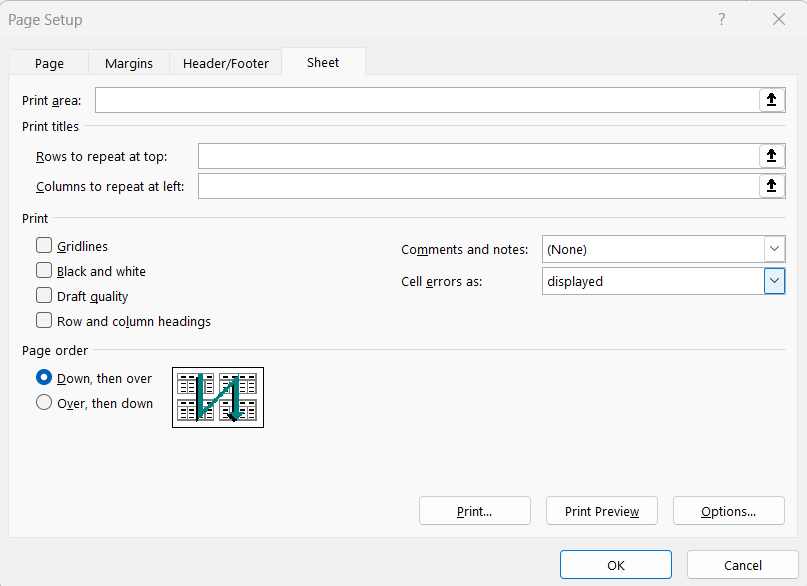Image resolution: width=807 pixels, height=586 pixels.
Task: Click the Rows to repeat at top field
Action: (x=479, y=156)
